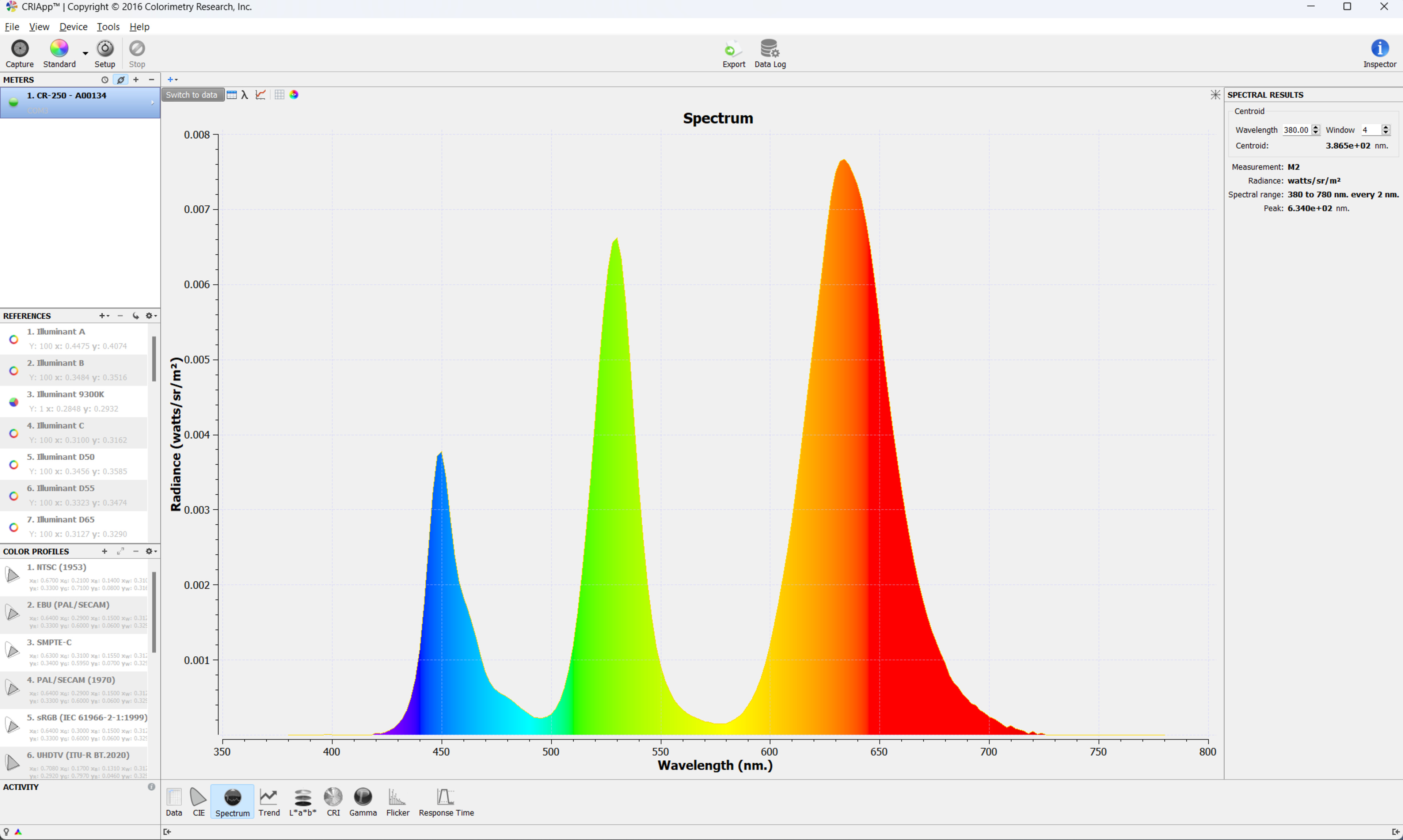
Task: Open the CRI view icon
Action: click(x=333, y=798)
